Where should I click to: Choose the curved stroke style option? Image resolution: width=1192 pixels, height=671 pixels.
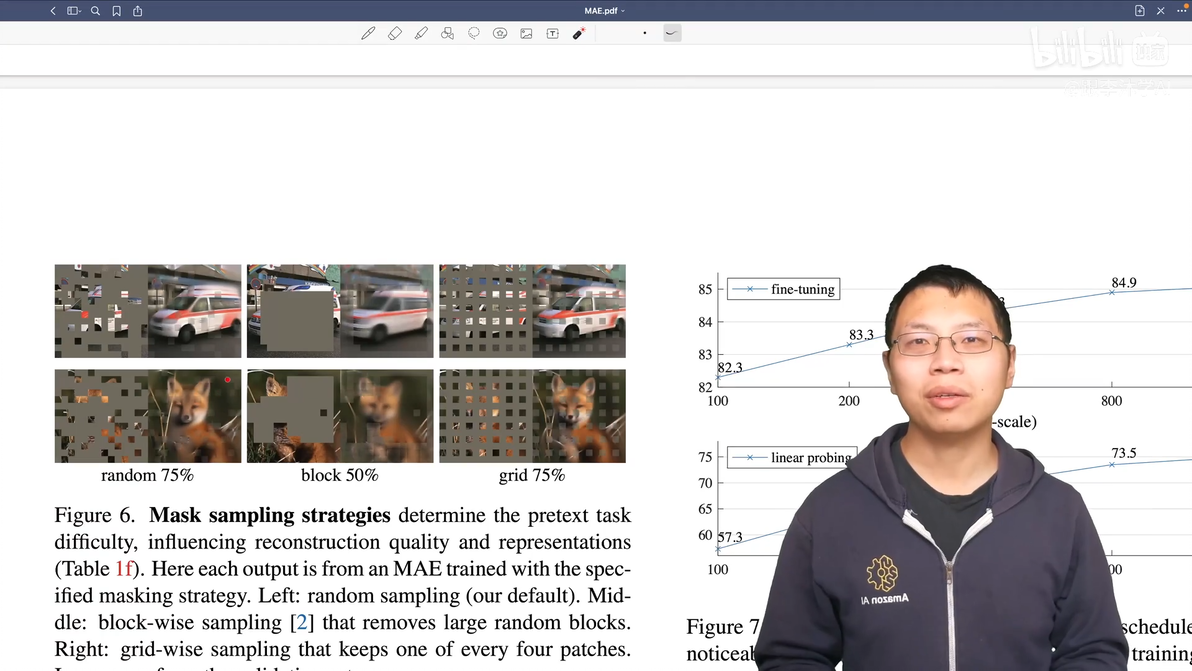coord(672,33)
